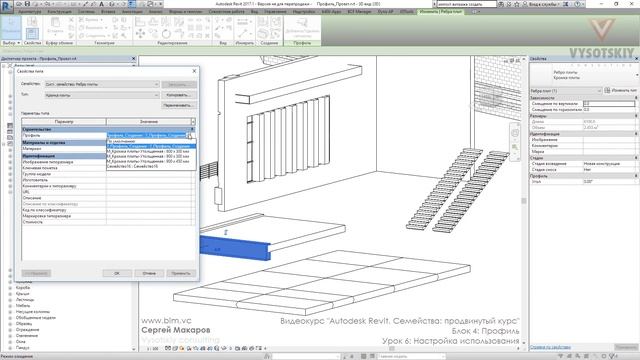Choose the profile option ending '450 мм'
Viewport: 640px width, 360px height.
[x=151, y=161]
